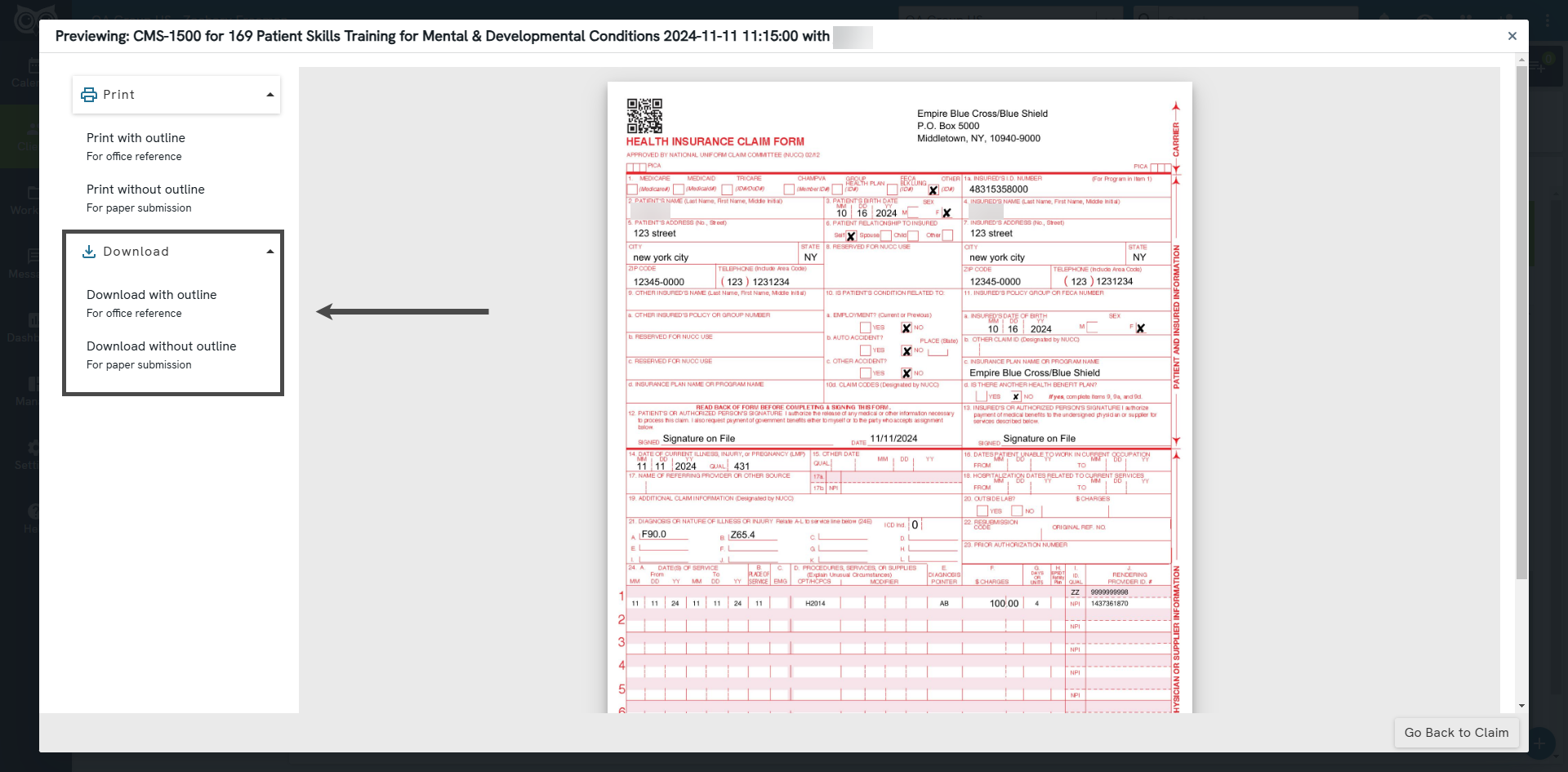Viewport: 1568px width, 772px height.
Task: Select Print without outline for paper submission
Action: pyautogui.click(x=145, y=190)
